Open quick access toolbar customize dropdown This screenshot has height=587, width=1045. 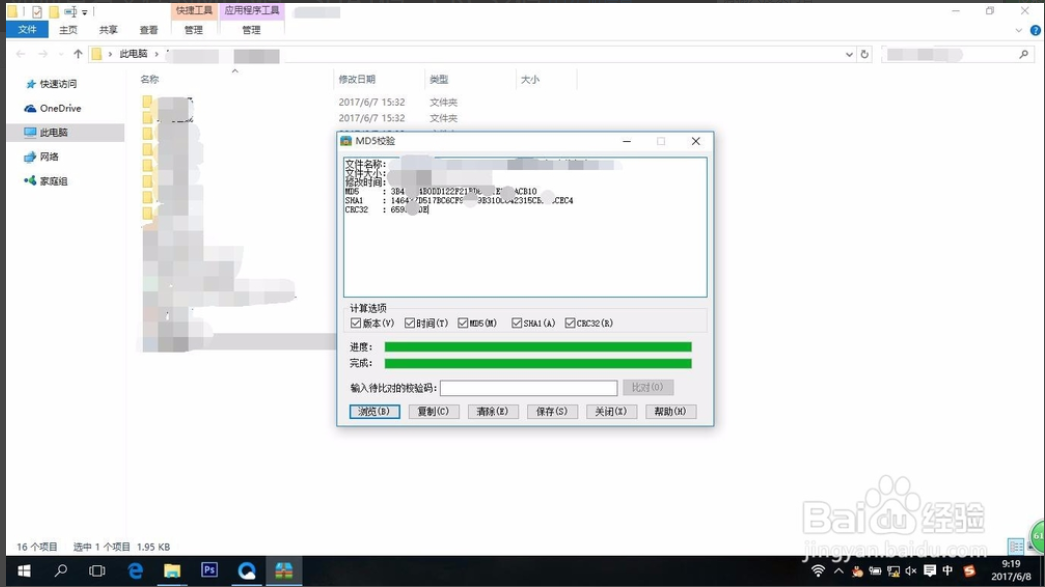85,12
